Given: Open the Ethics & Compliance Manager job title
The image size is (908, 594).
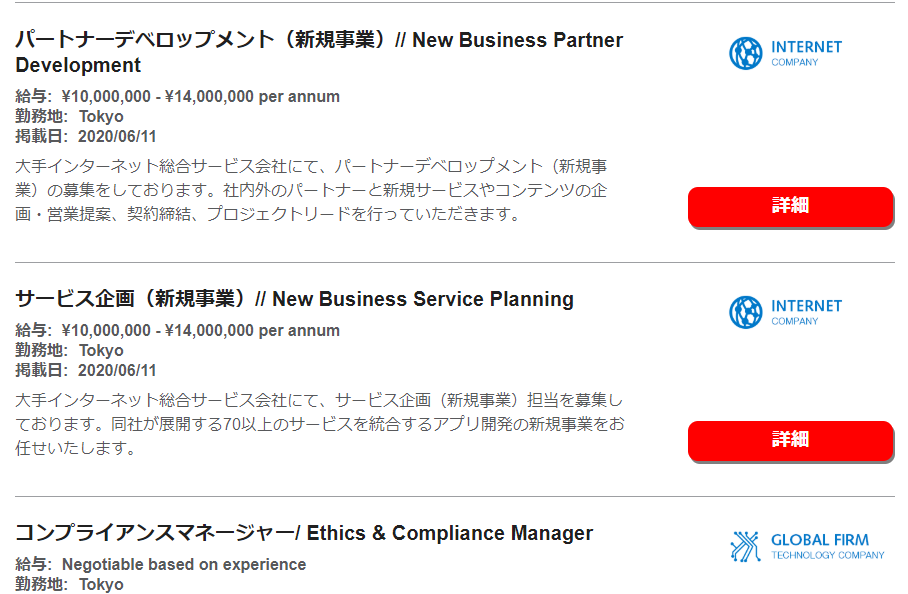Looking at the screenshot, I should click(x=304, y=533).
